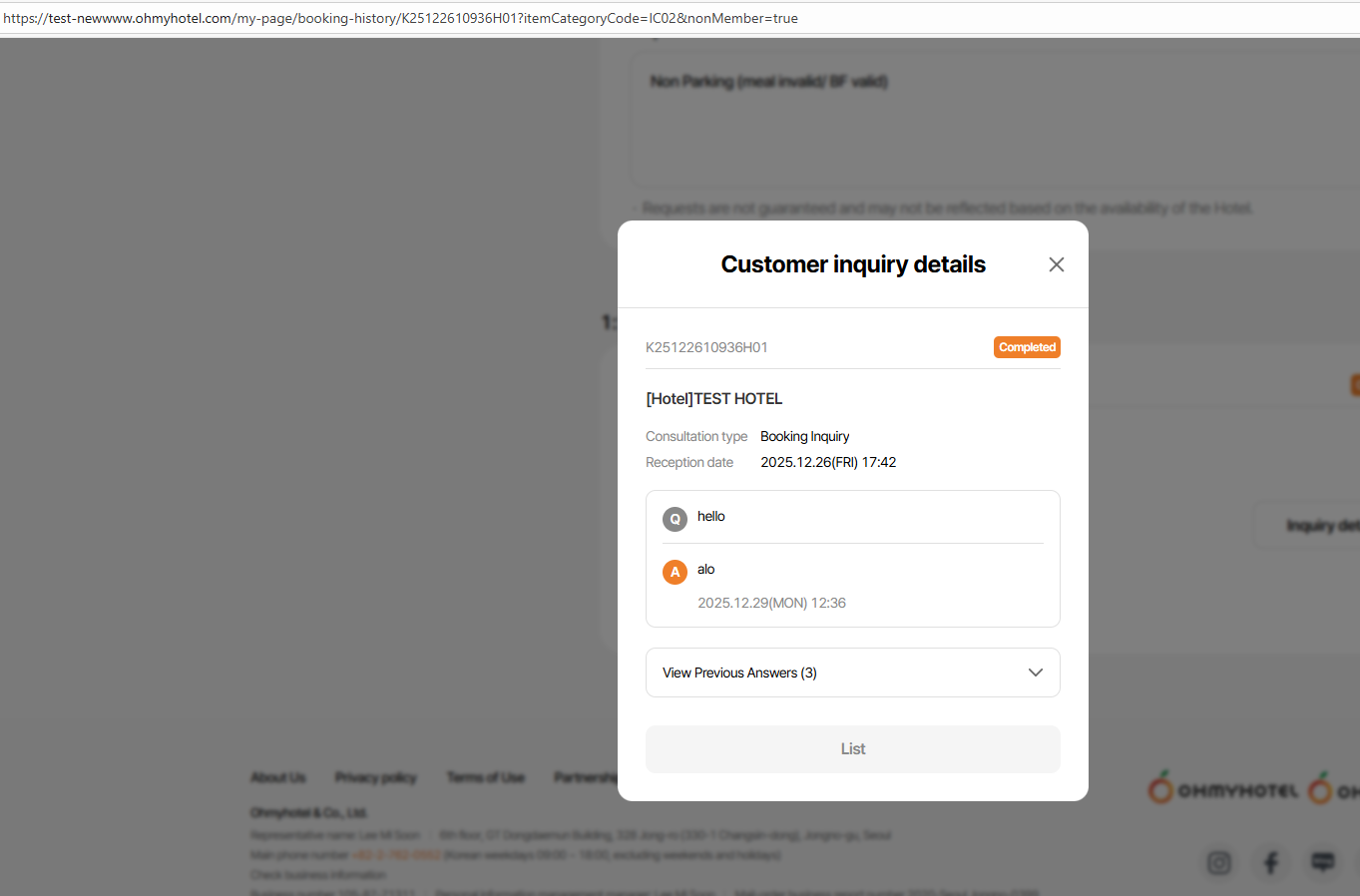Click the question text "hello"
The image size is (1360, 896).
tap(711, 516)
